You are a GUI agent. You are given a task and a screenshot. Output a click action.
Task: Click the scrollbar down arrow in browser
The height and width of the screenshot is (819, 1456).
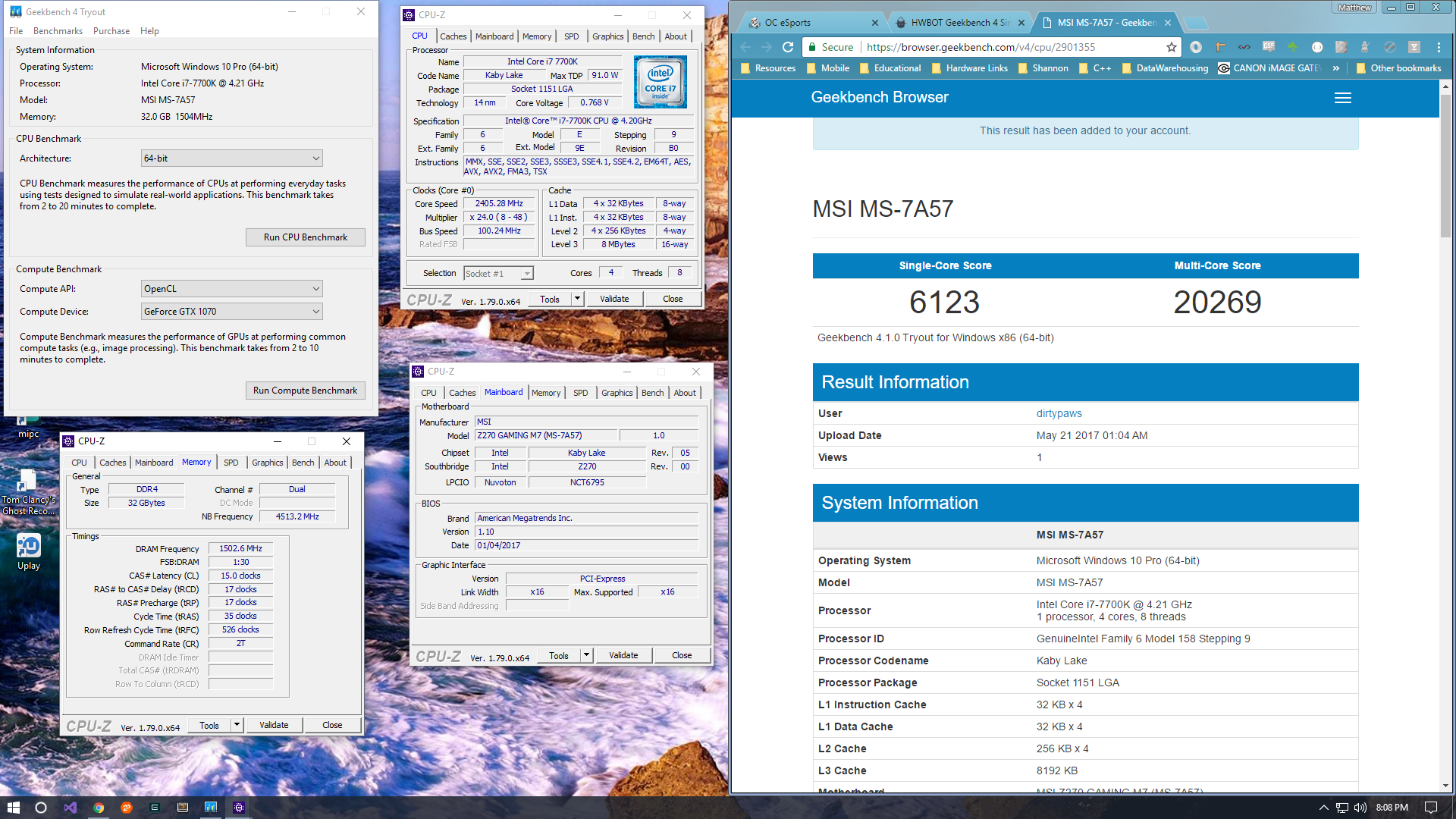[1445, 786]
